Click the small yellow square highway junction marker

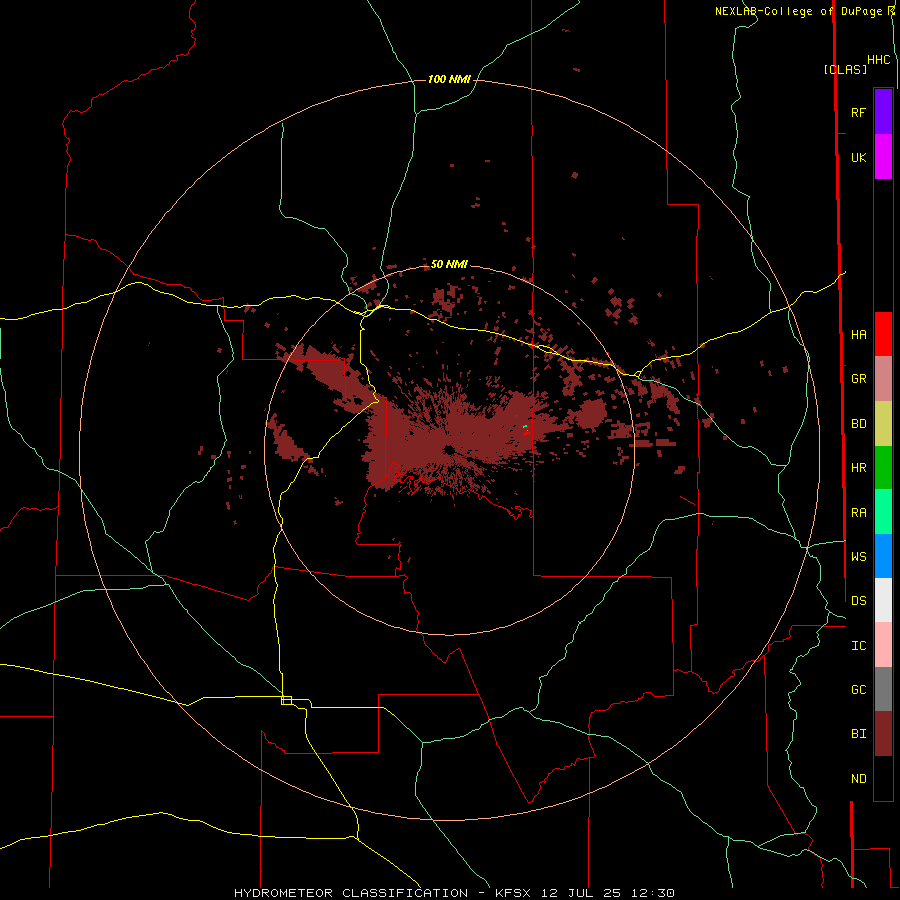(x=286, y=700)
